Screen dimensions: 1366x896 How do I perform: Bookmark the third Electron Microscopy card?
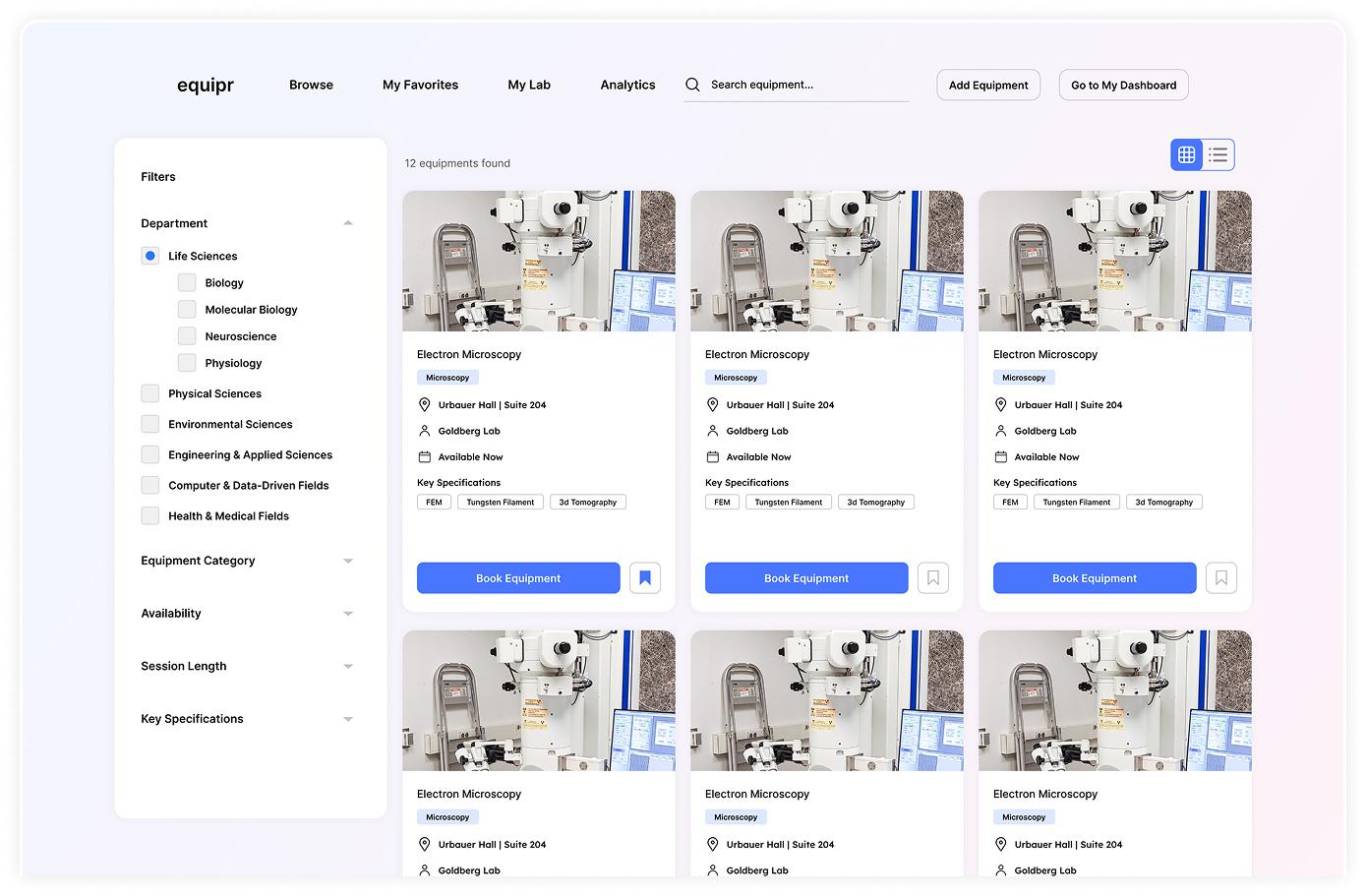(1221, 577)
